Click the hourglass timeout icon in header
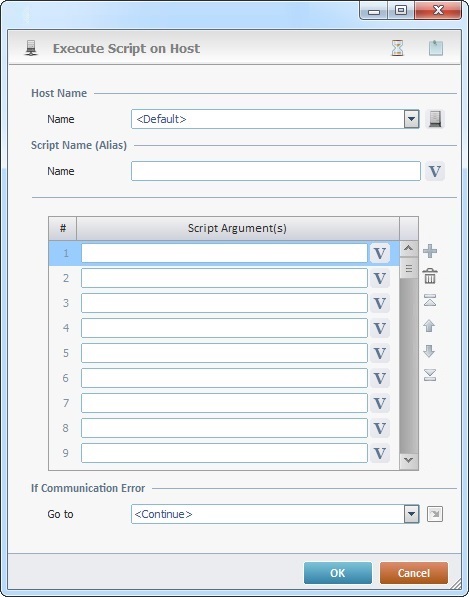The height and width of the screenshot is (597, 469). 397,48
